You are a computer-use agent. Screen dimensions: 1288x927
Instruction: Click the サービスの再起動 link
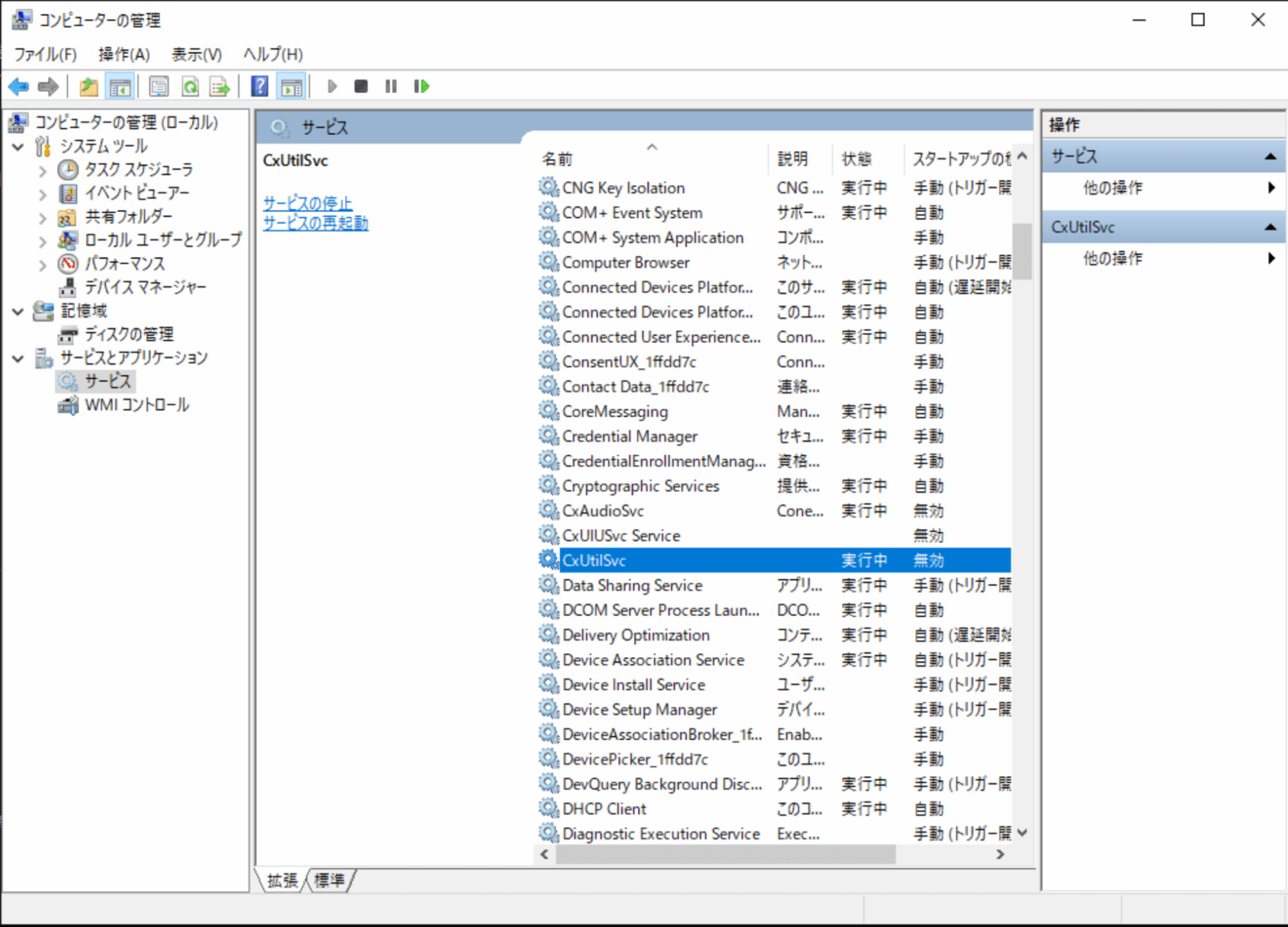click(x=314, y=223)
